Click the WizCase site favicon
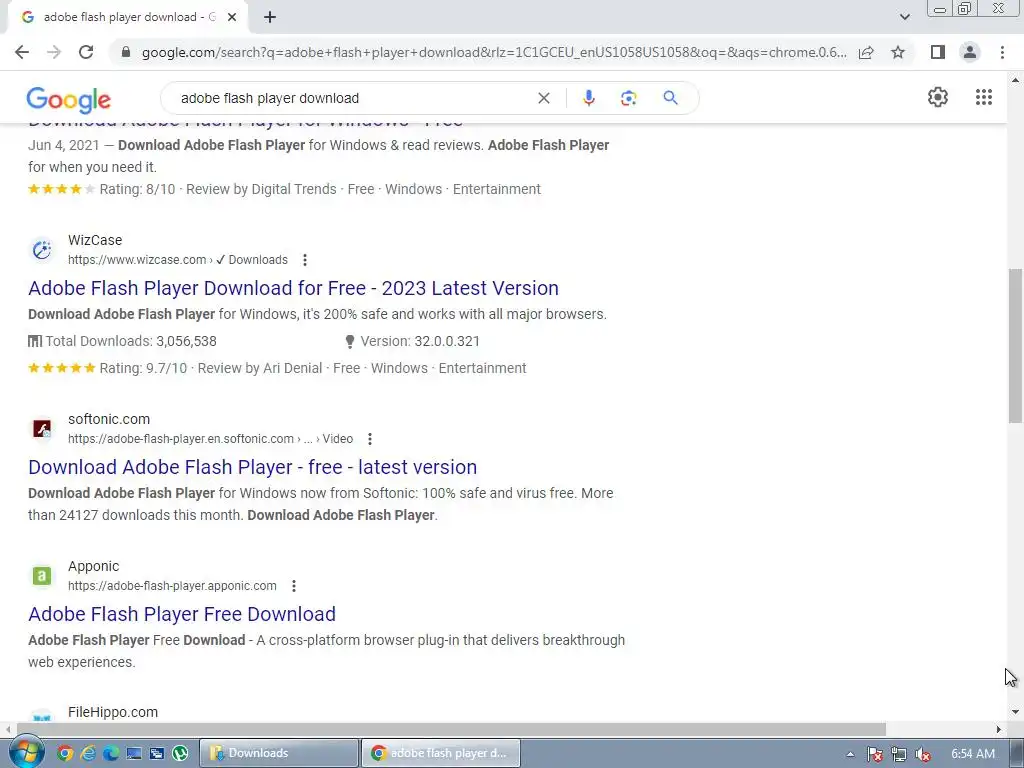 (x=42, y=249)
